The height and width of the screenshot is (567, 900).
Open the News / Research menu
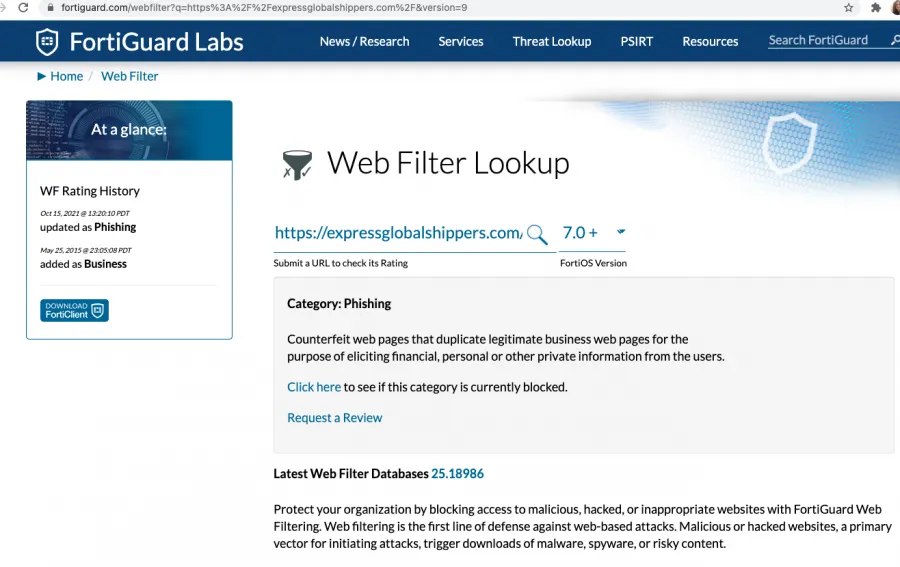click(x=364, y=41)
